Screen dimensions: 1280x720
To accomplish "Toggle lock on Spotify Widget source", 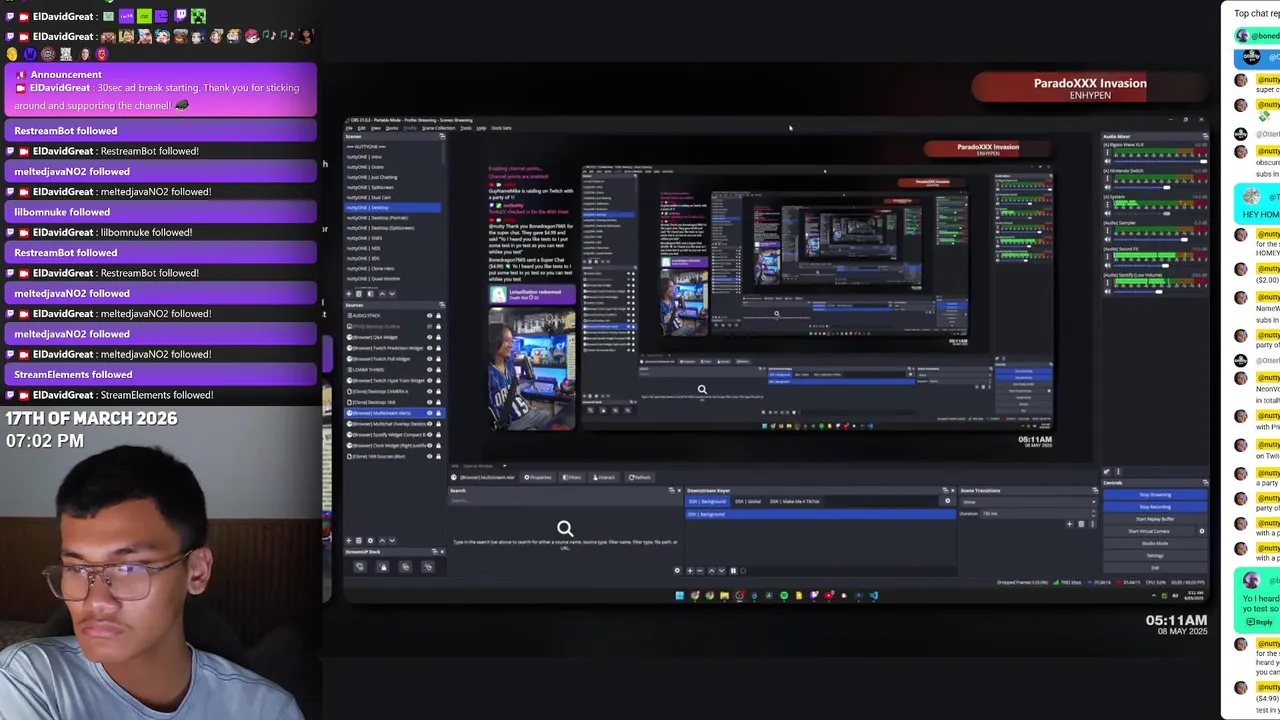I will [438, 435].
